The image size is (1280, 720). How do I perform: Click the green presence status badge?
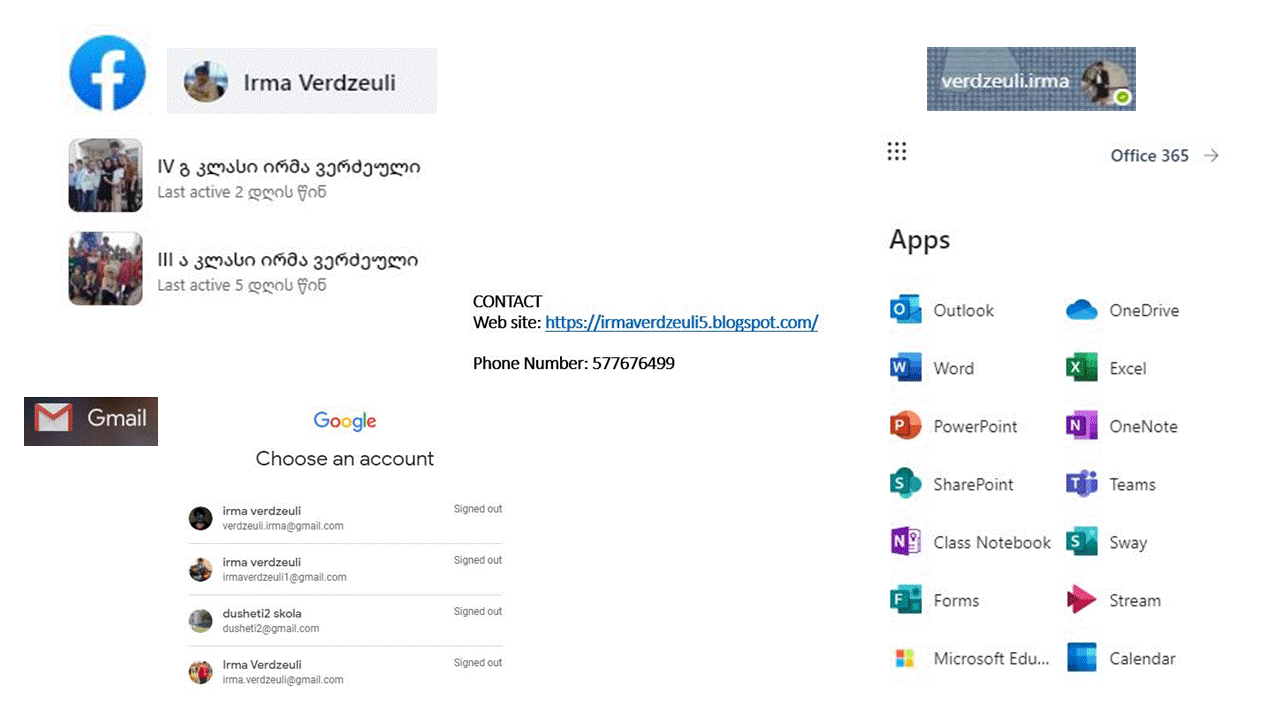coord(1123,96)
